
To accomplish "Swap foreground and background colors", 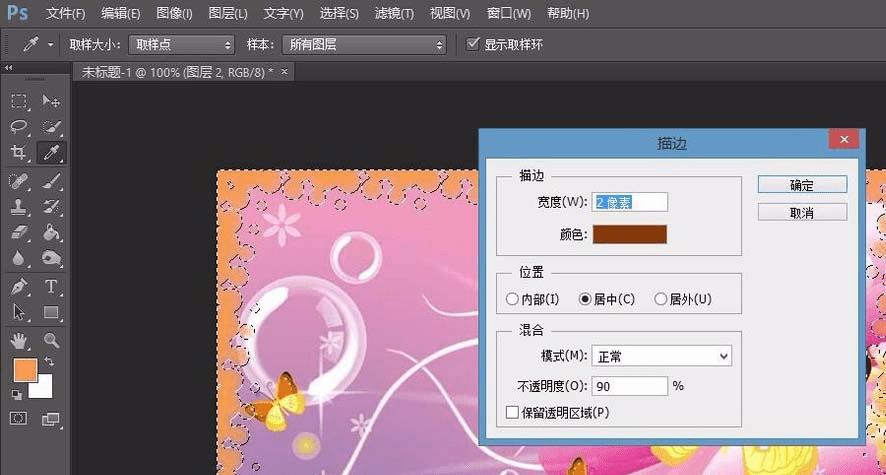I will [49, 361].
